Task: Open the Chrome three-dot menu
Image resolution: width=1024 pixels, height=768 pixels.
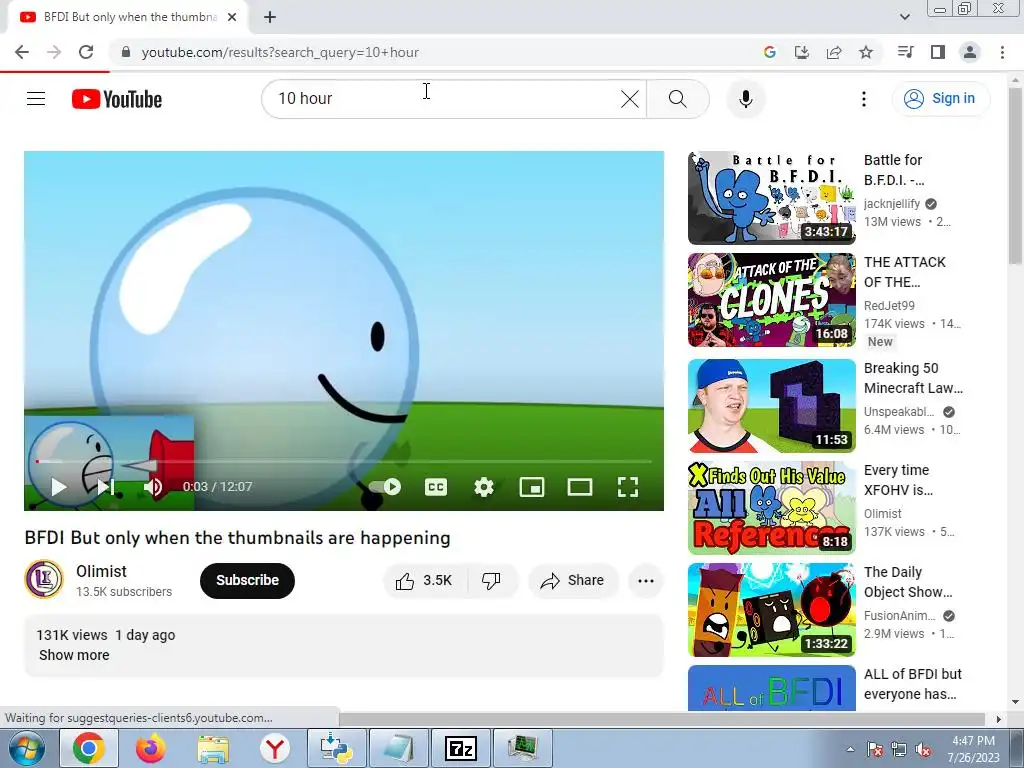Action: point(1002,52)
